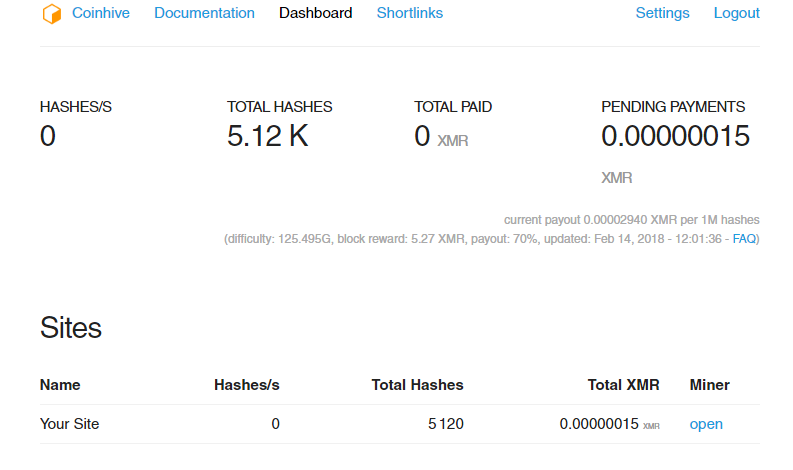
Task: Go to the Documentation page
Action: (x=204, y=13)
